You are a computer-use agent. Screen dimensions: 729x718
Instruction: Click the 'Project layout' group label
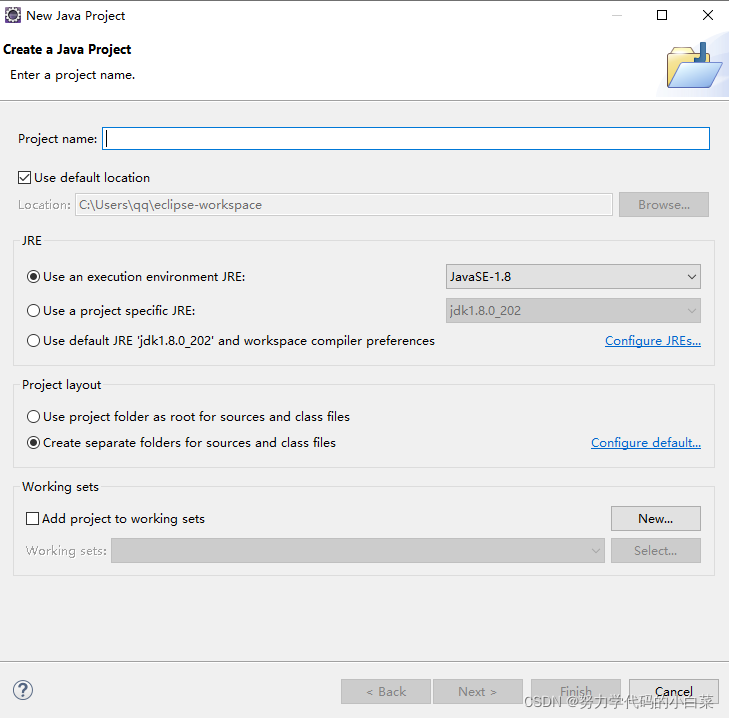61,385
